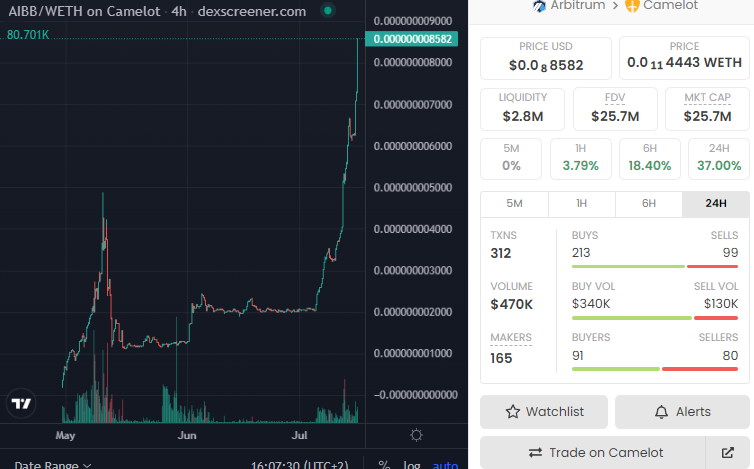Click the 5M price change box
This screenshot has width=754, height=469.
[x=511, y=159]
